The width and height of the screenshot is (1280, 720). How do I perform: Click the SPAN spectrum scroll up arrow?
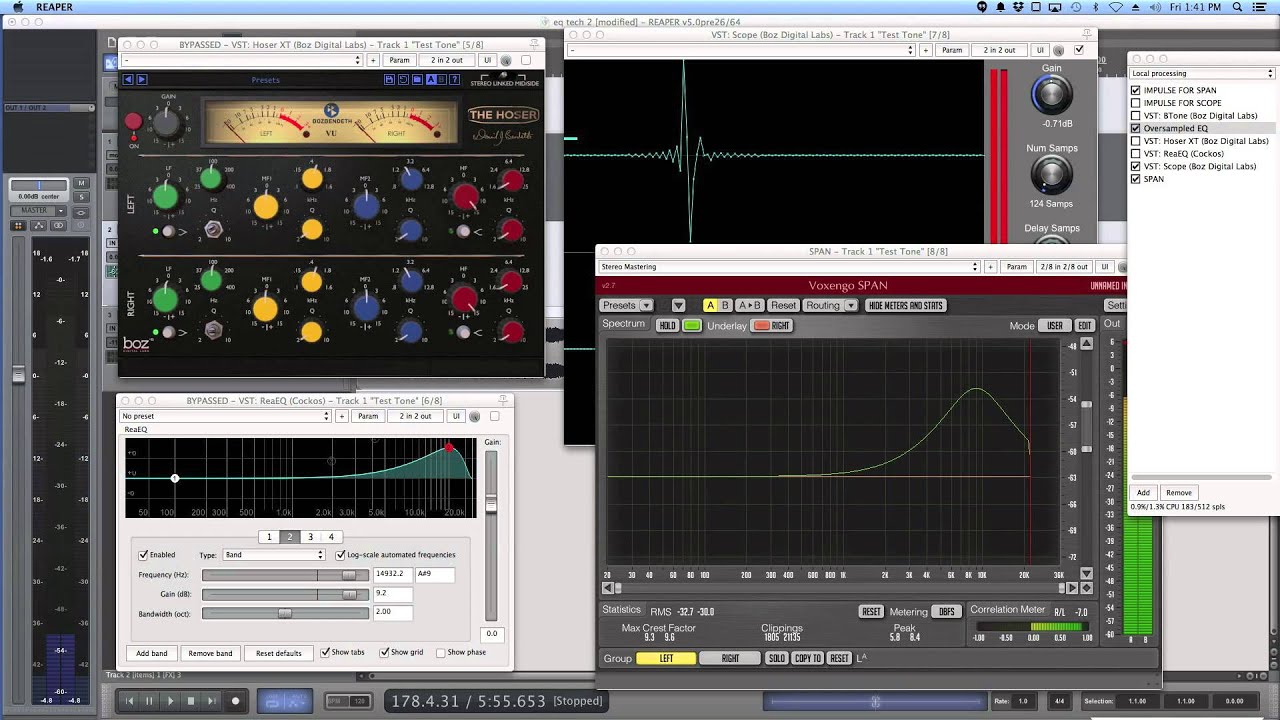point(1087,344)
